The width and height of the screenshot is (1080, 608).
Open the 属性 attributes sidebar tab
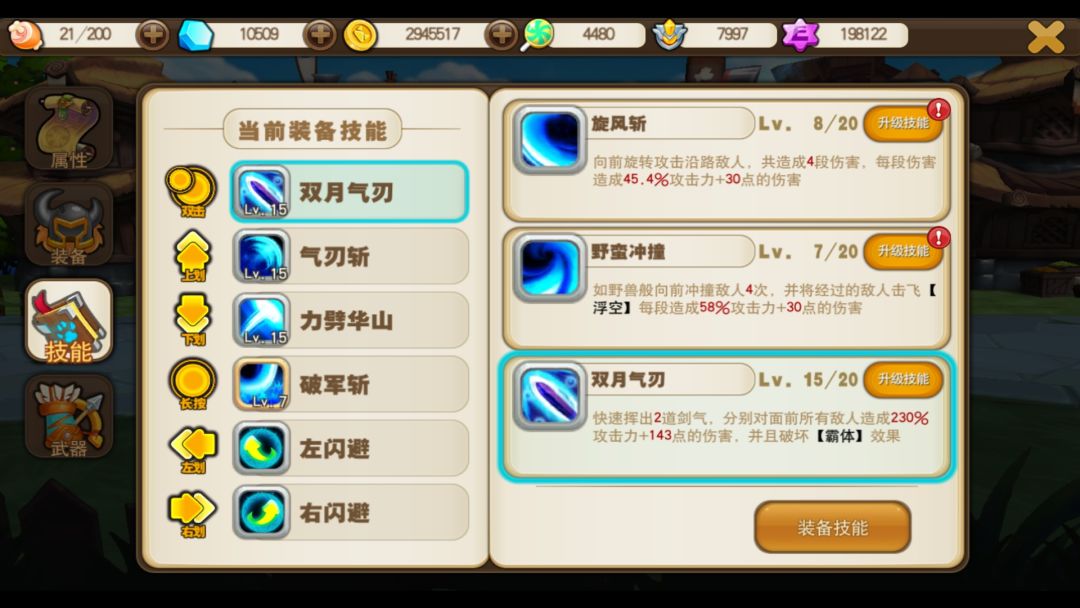[x=69, y=129]
